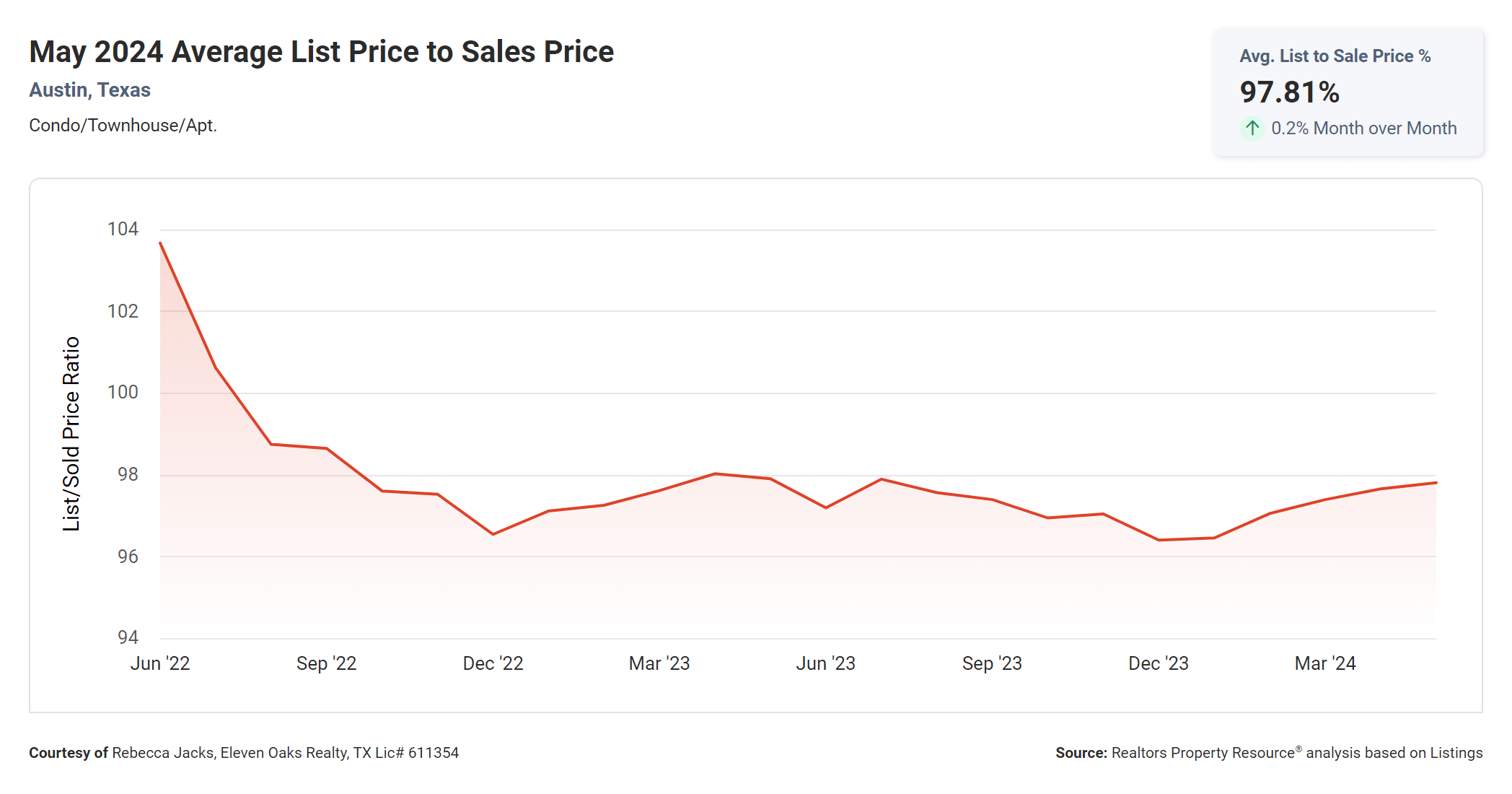Select the "Dec '22" x-axis label
The width and height of the screenshot is (1512, 794).
[x=493, y=663]
